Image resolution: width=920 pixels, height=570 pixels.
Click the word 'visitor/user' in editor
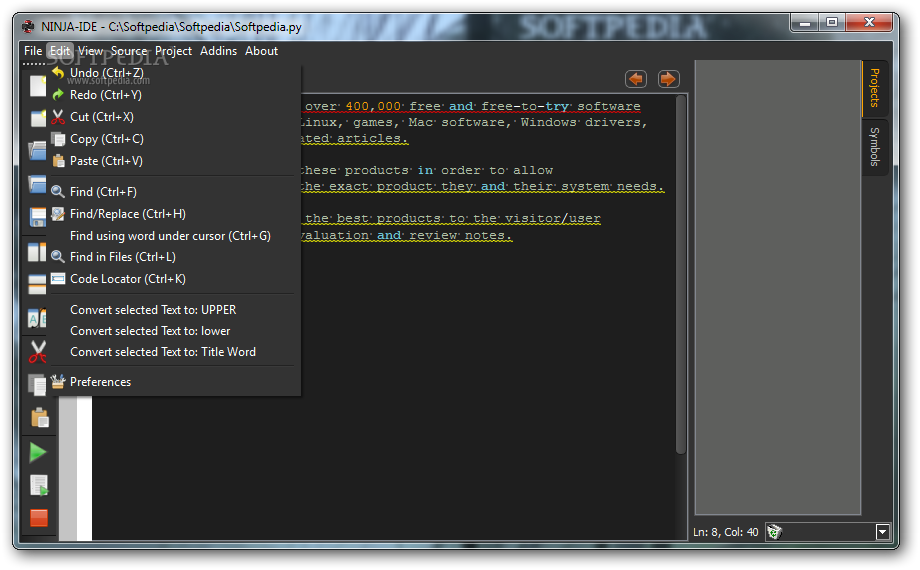click(553, 218)
